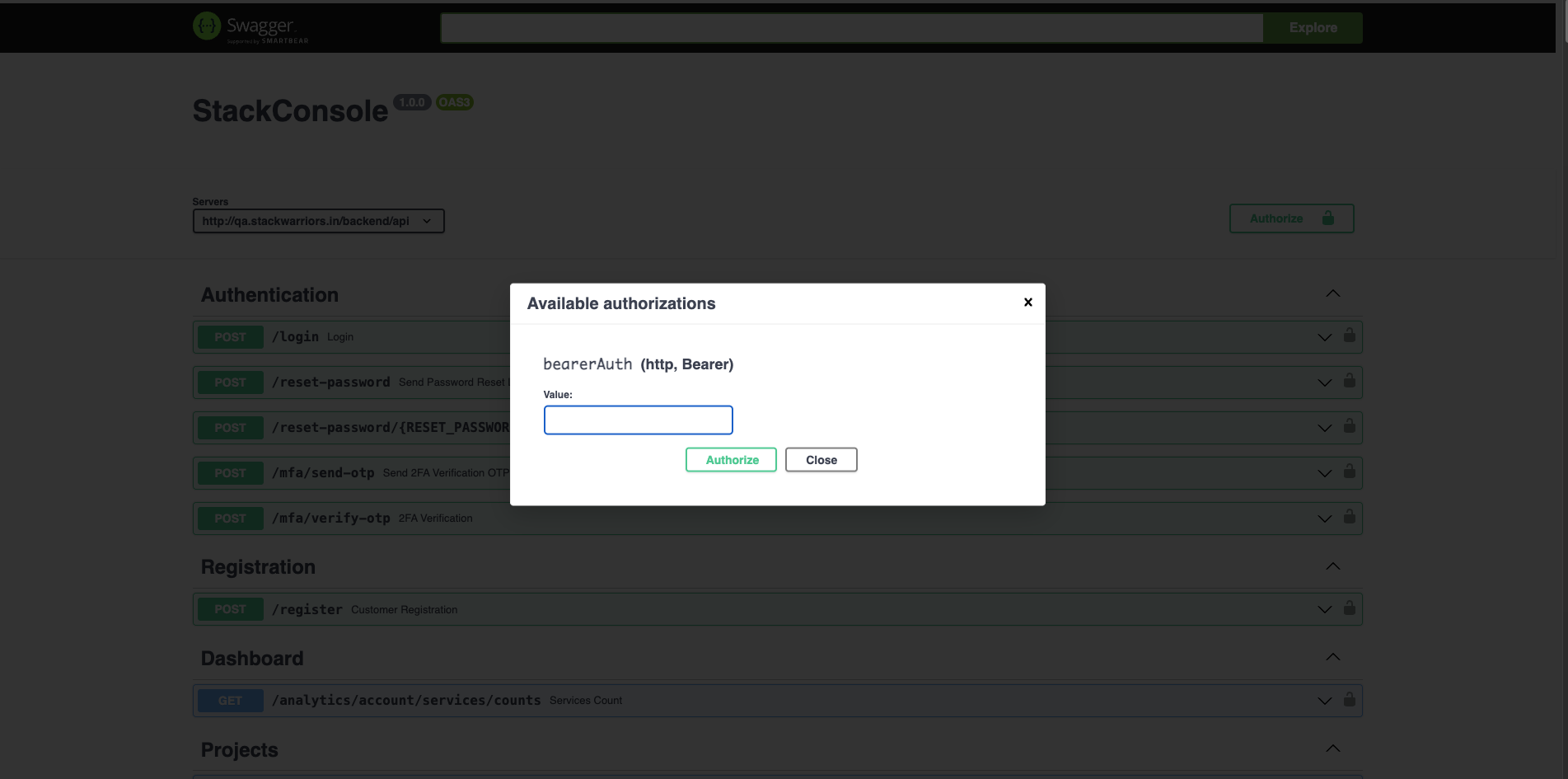1568x779 pixels.
Task: Click the StackConsole title
Action: pos(290,111)
